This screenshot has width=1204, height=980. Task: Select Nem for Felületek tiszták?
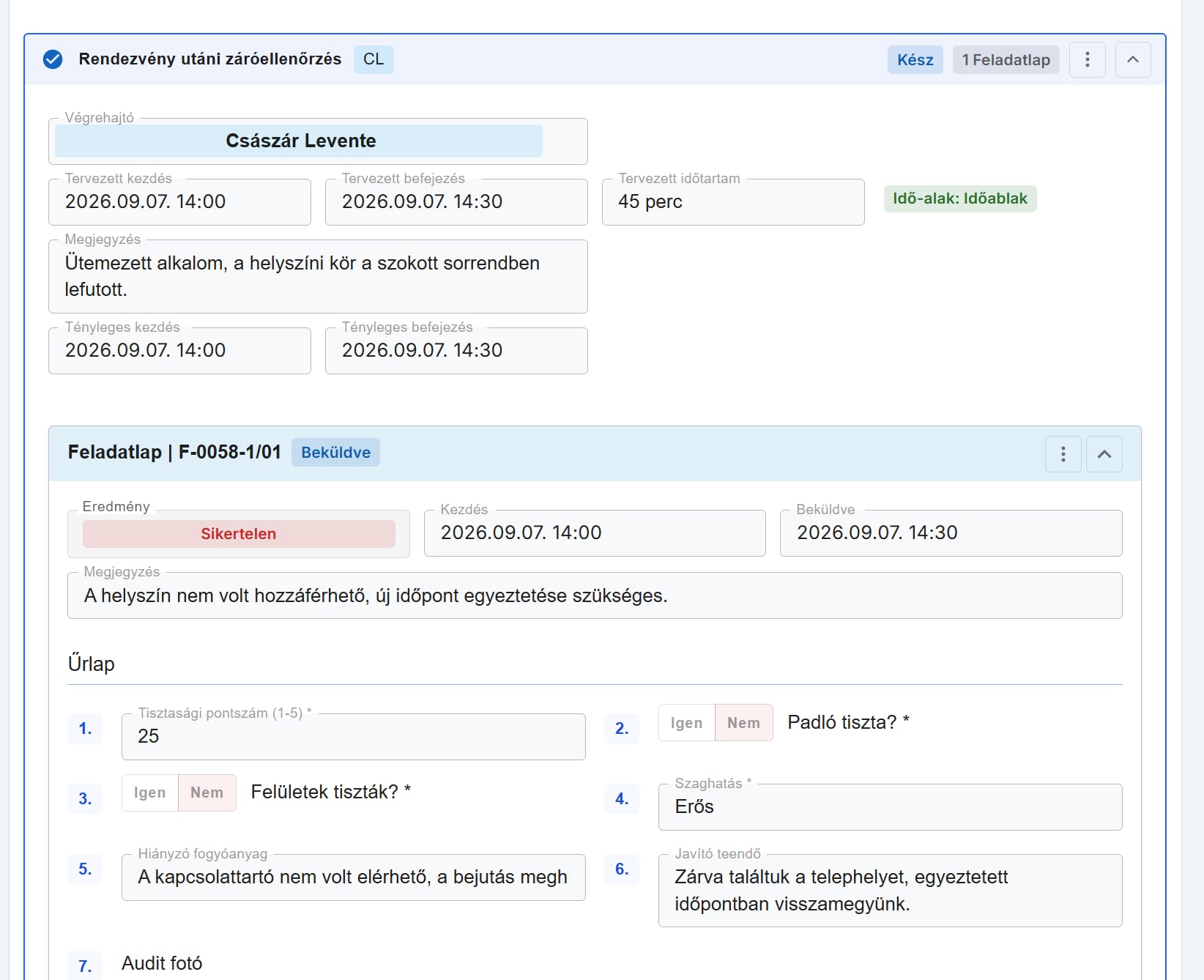[x=207, y=792]
